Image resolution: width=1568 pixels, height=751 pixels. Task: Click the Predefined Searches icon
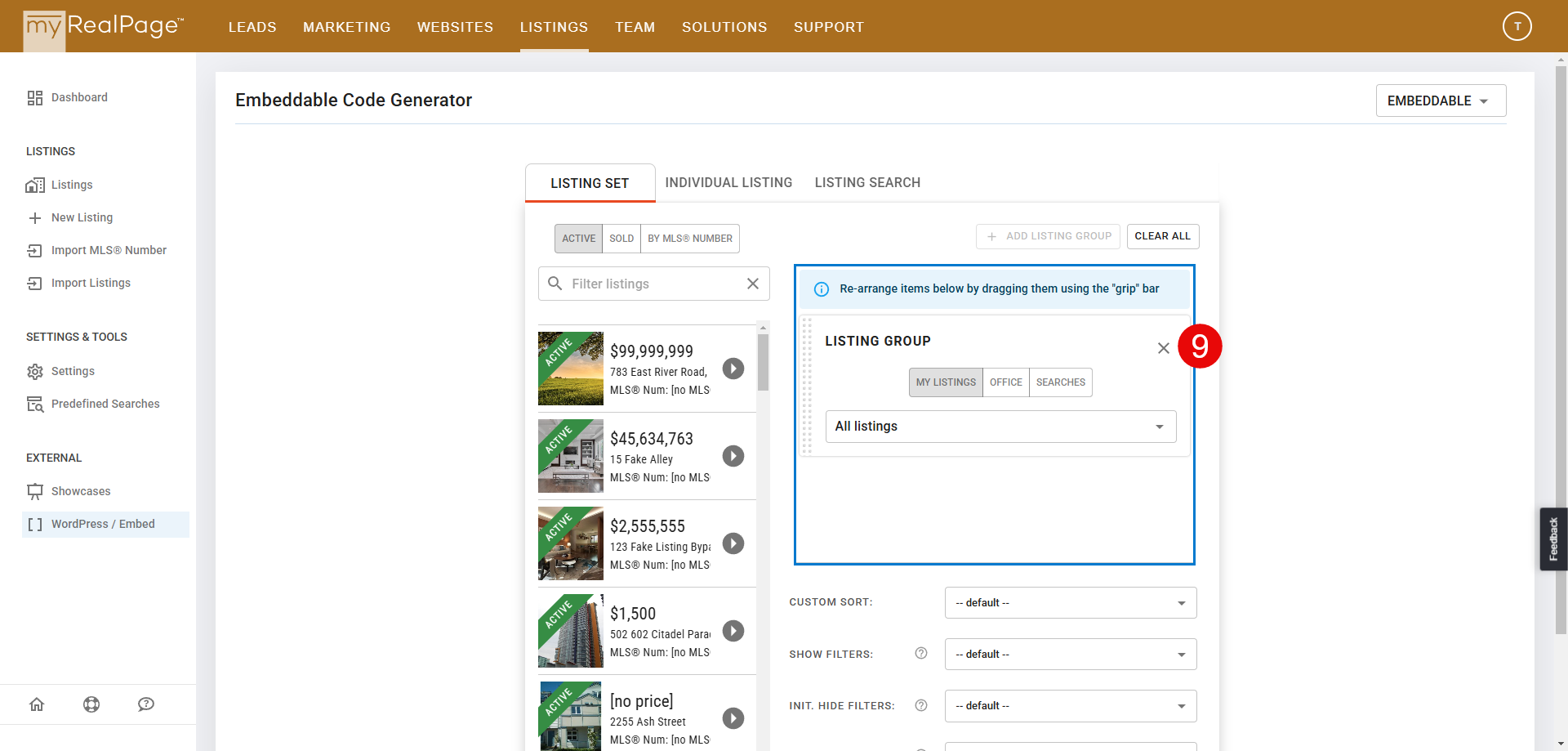coord(35,405)
